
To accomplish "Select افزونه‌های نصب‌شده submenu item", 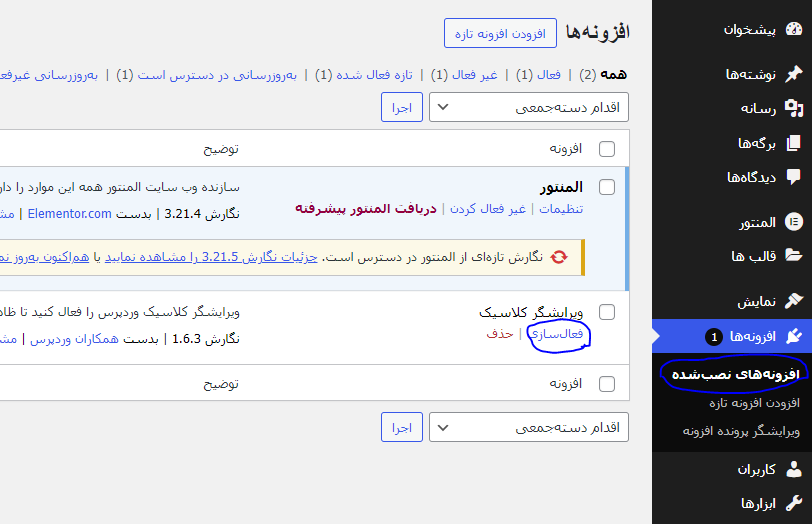I will click(x=735, y=374).
